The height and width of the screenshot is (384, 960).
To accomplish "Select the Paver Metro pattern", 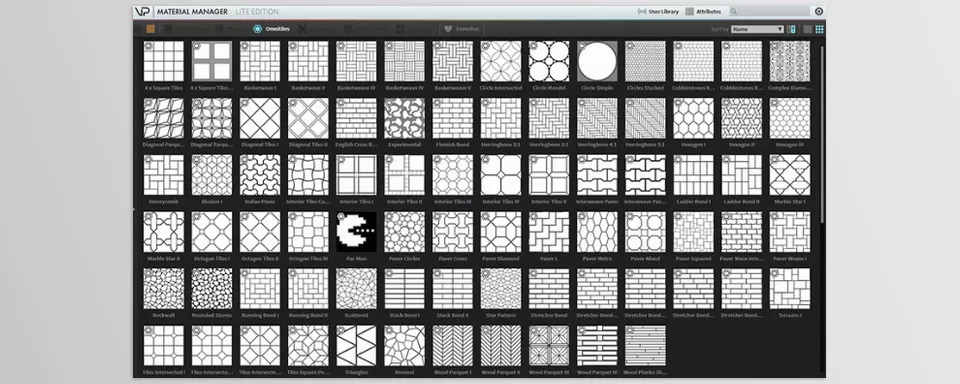I will pos(597,232).
